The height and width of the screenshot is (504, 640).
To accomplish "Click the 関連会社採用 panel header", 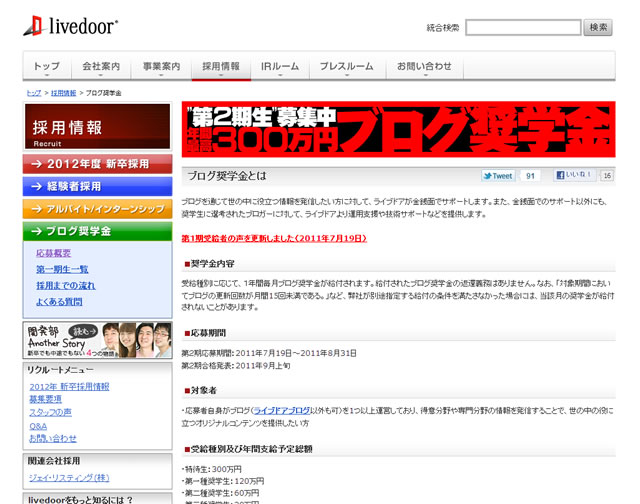I will pyautogui.click(x=54, y=461).
